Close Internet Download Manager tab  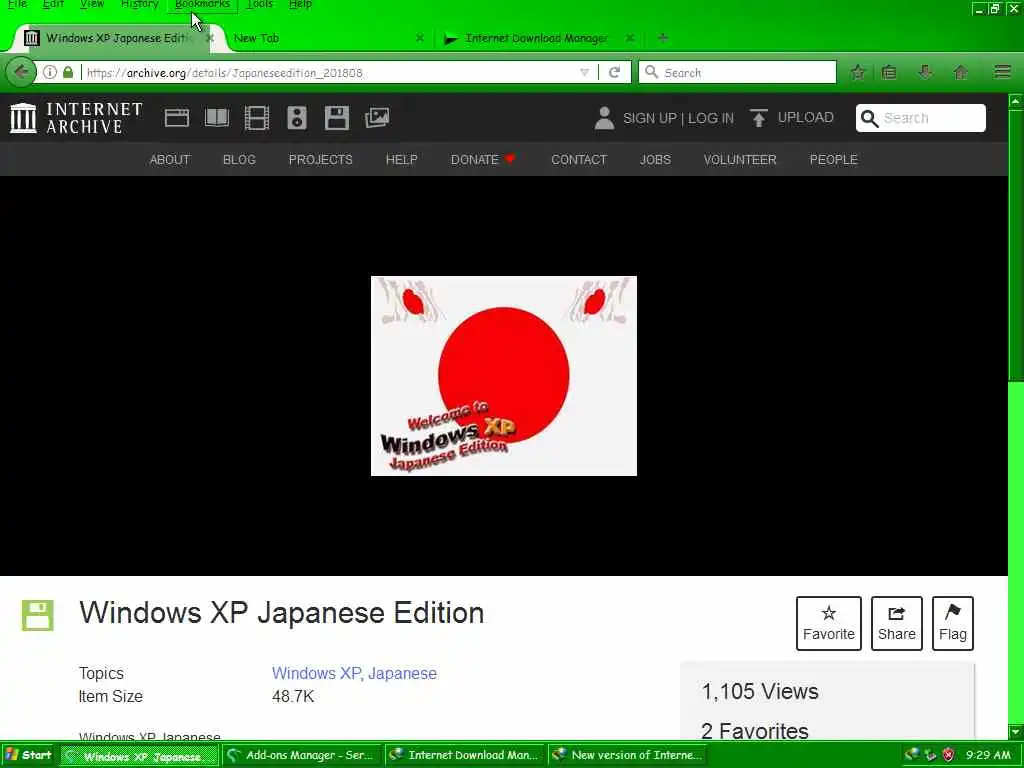tap(630, 38)
